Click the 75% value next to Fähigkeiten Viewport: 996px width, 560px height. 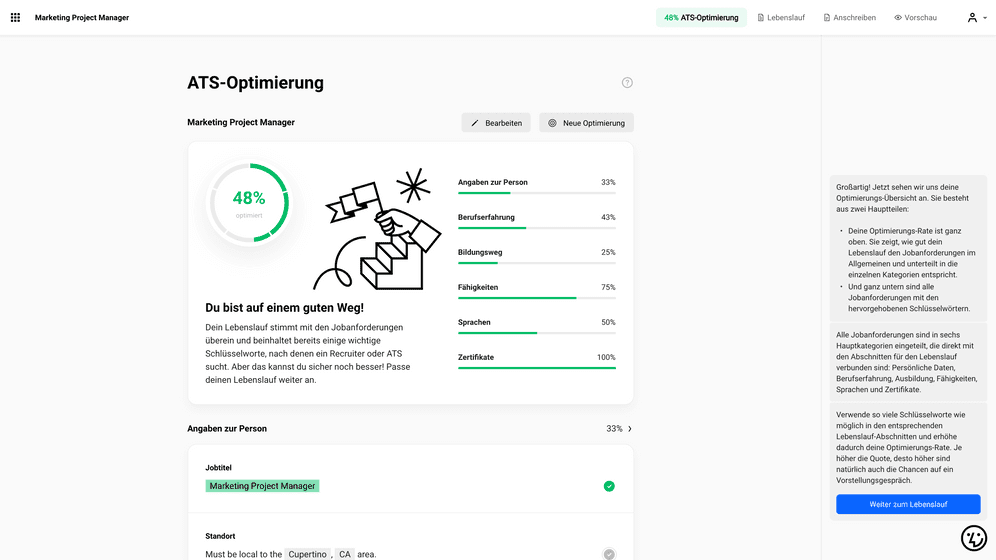(608, 287)
